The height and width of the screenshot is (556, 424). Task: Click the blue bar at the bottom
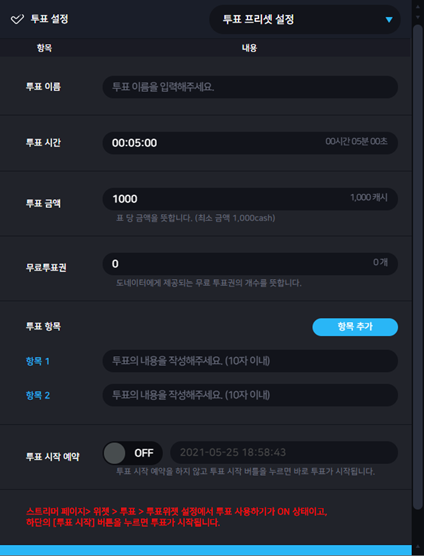pyautogui.click(x=206, y=551)
